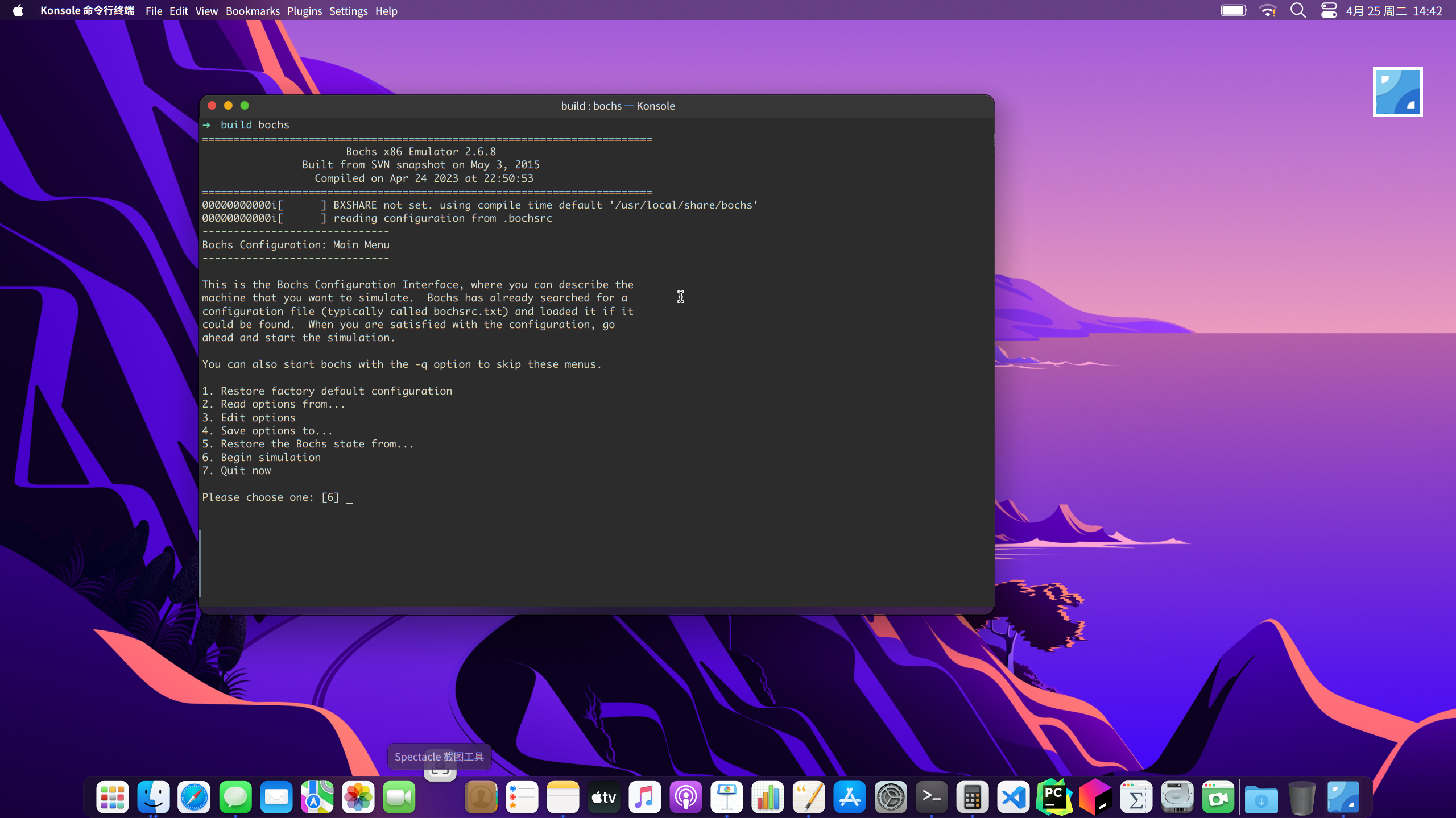The width and height of the screenshot is (1456, 818).
Task: Open the Apple menu
Action: point(18,11)
